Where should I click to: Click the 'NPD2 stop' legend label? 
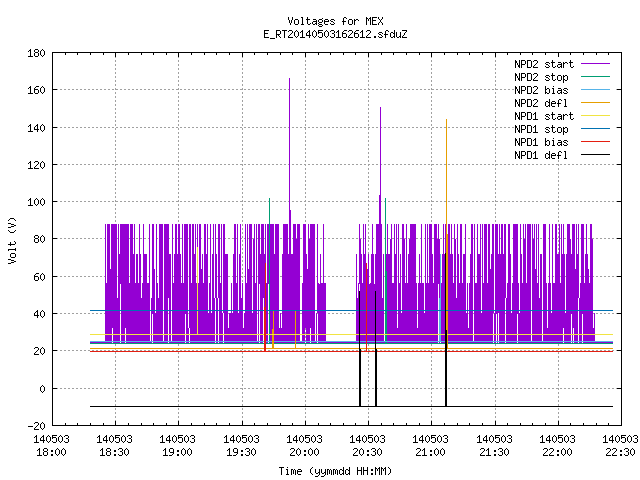click(541, 77)
